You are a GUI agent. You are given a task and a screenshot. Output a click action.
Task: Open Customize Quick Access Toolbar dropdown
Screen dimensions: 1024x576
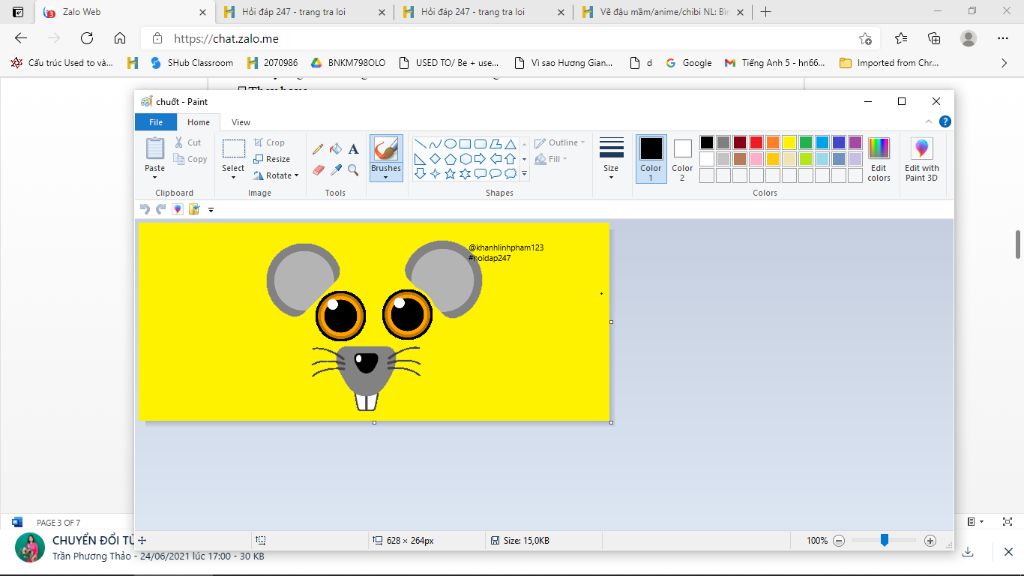(211, 210)
